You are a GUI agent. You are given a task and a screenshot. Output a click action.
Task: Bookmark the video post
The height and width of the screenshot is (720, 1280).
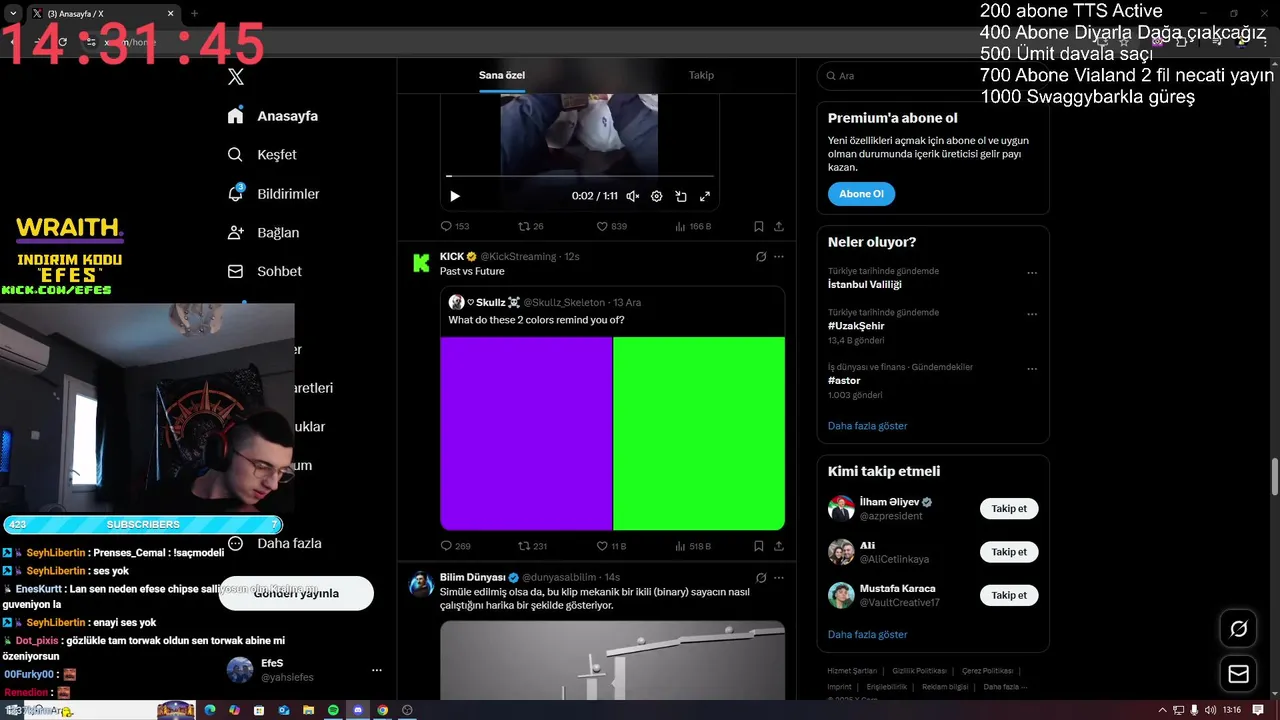click(x=759, y=227)
